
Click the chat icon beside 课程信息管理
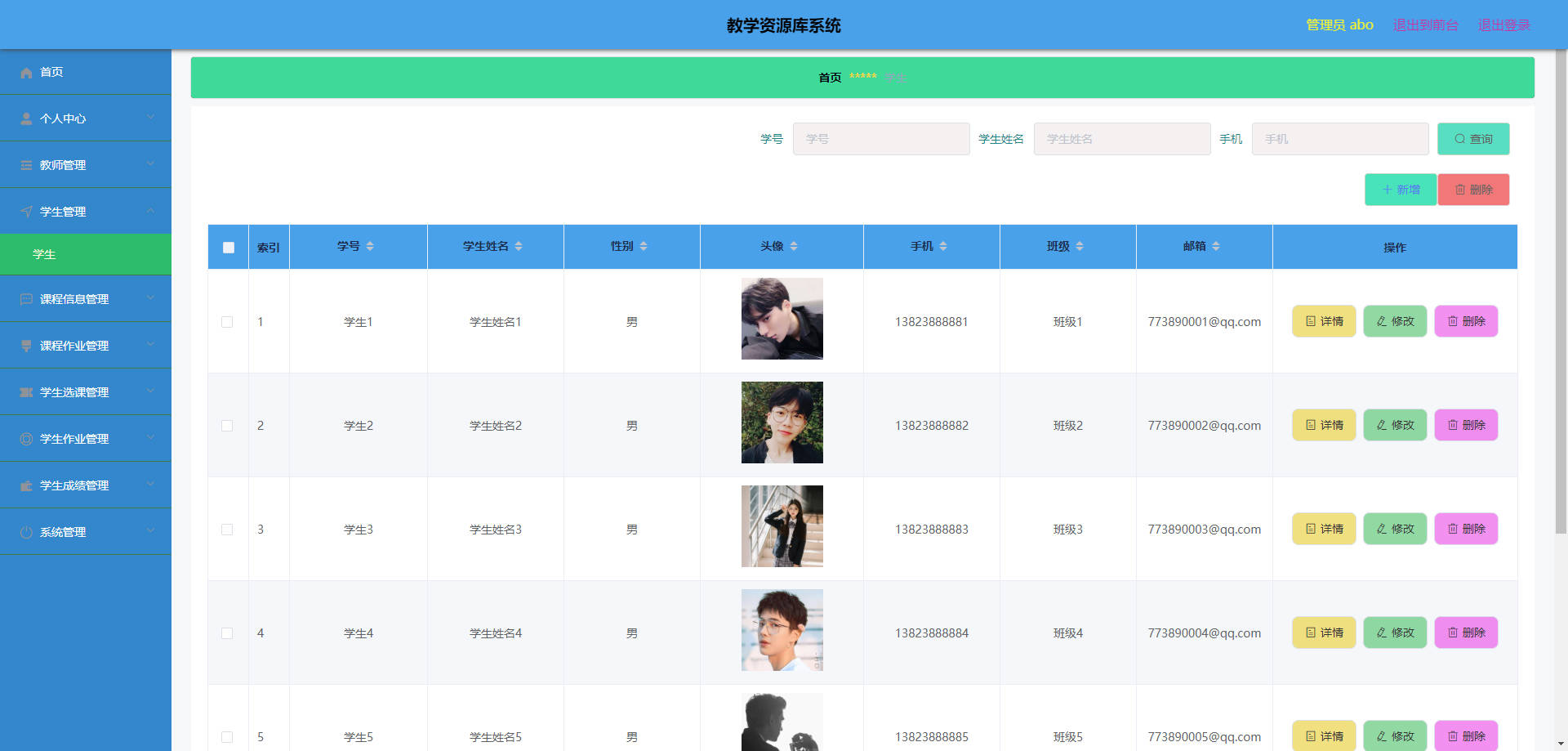pos(26,300)
